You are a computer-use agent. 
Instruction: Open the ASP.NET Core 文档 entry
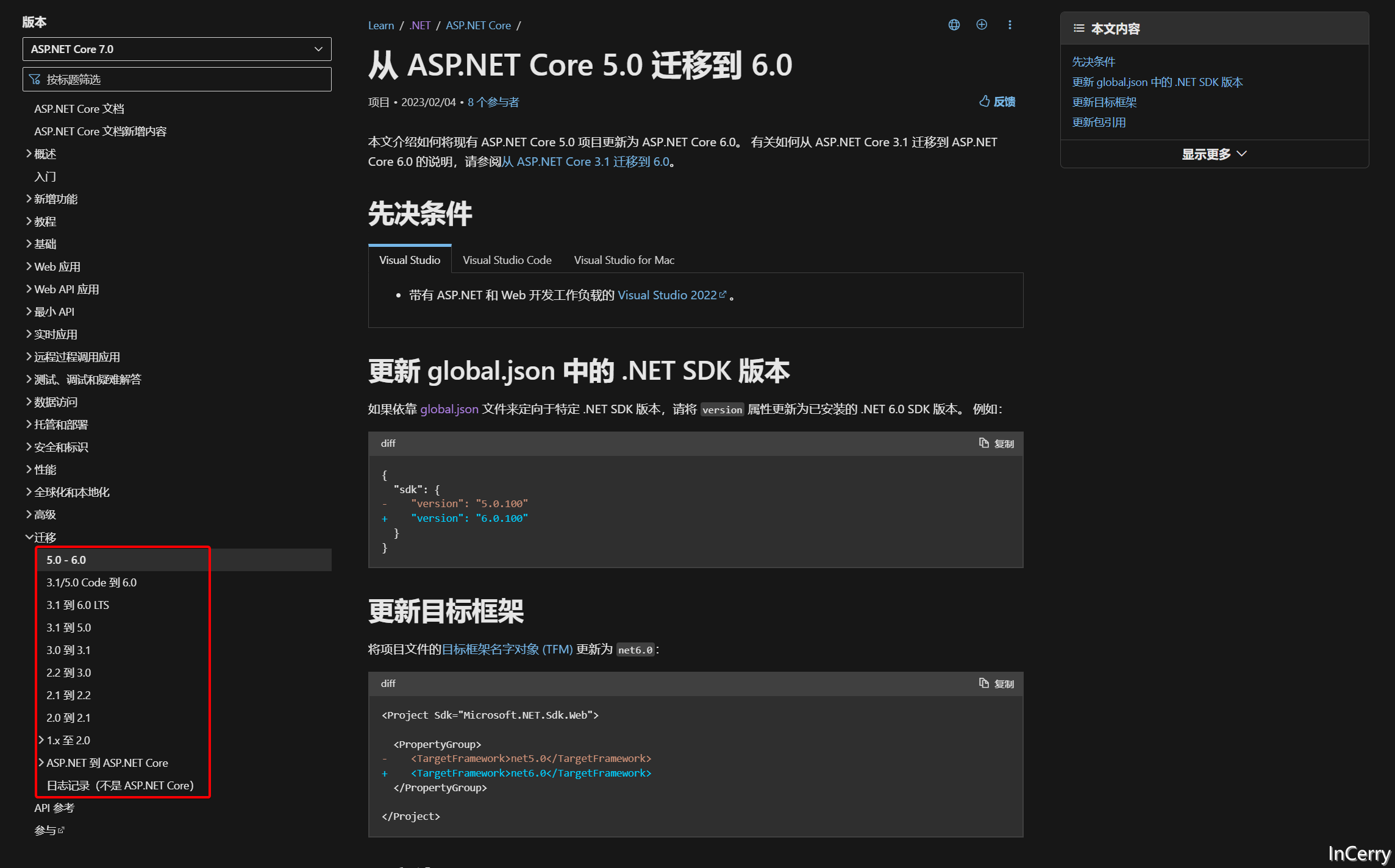[79, 108]
